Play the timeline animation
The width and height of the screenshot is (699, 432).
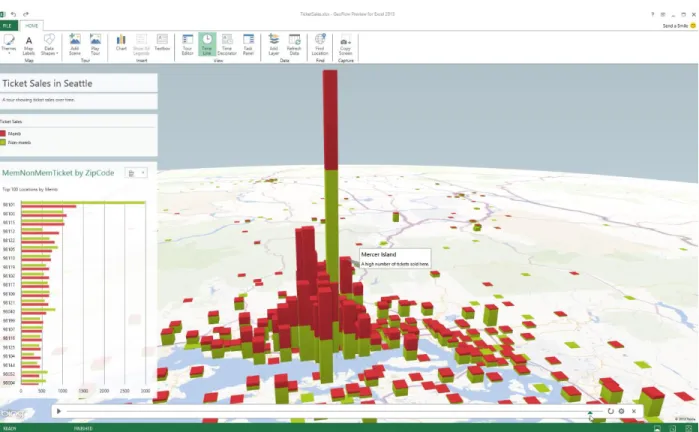[59, 411]
